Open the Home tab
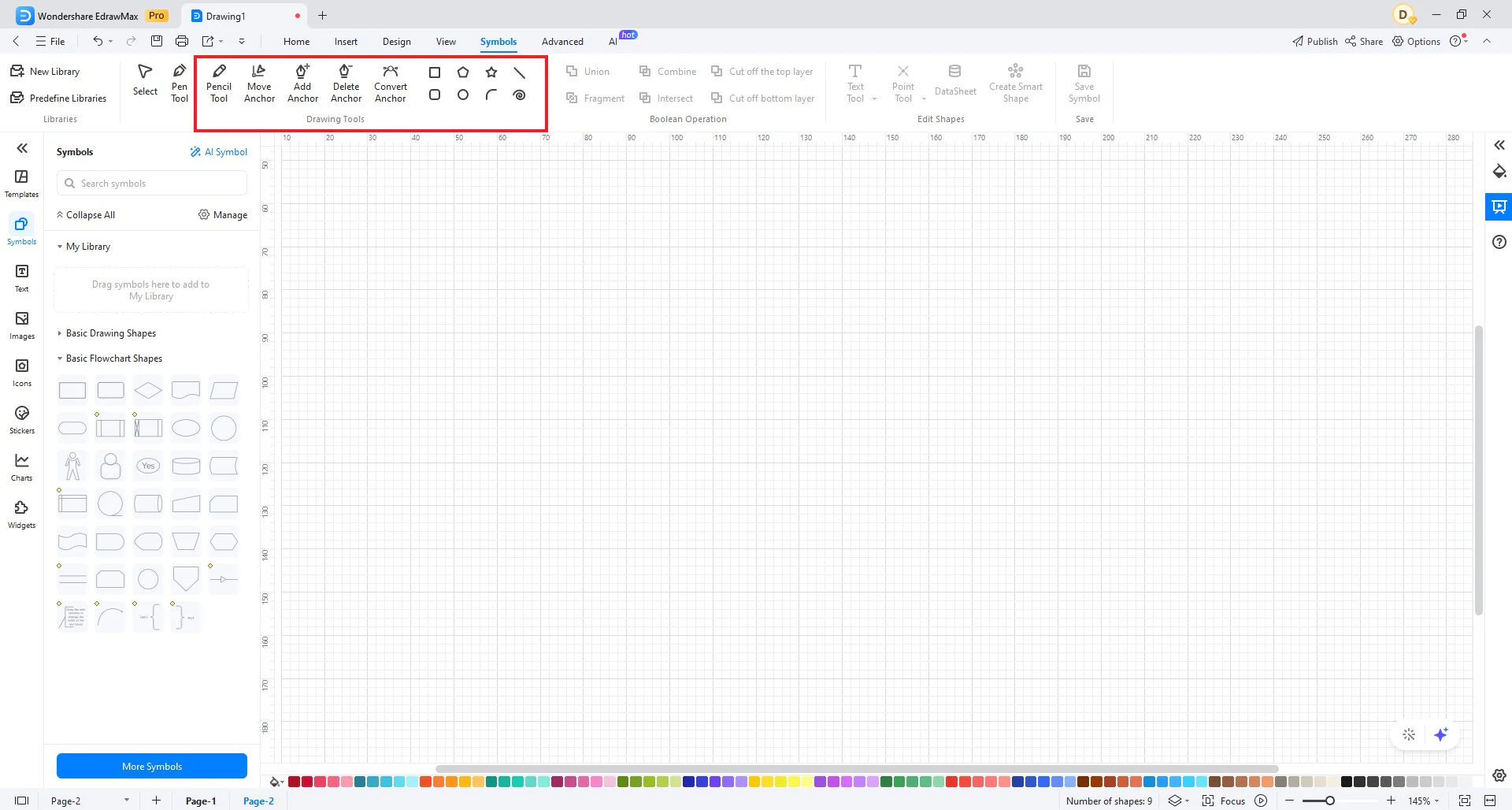The image size is (1512, 810). pos(296,42)
